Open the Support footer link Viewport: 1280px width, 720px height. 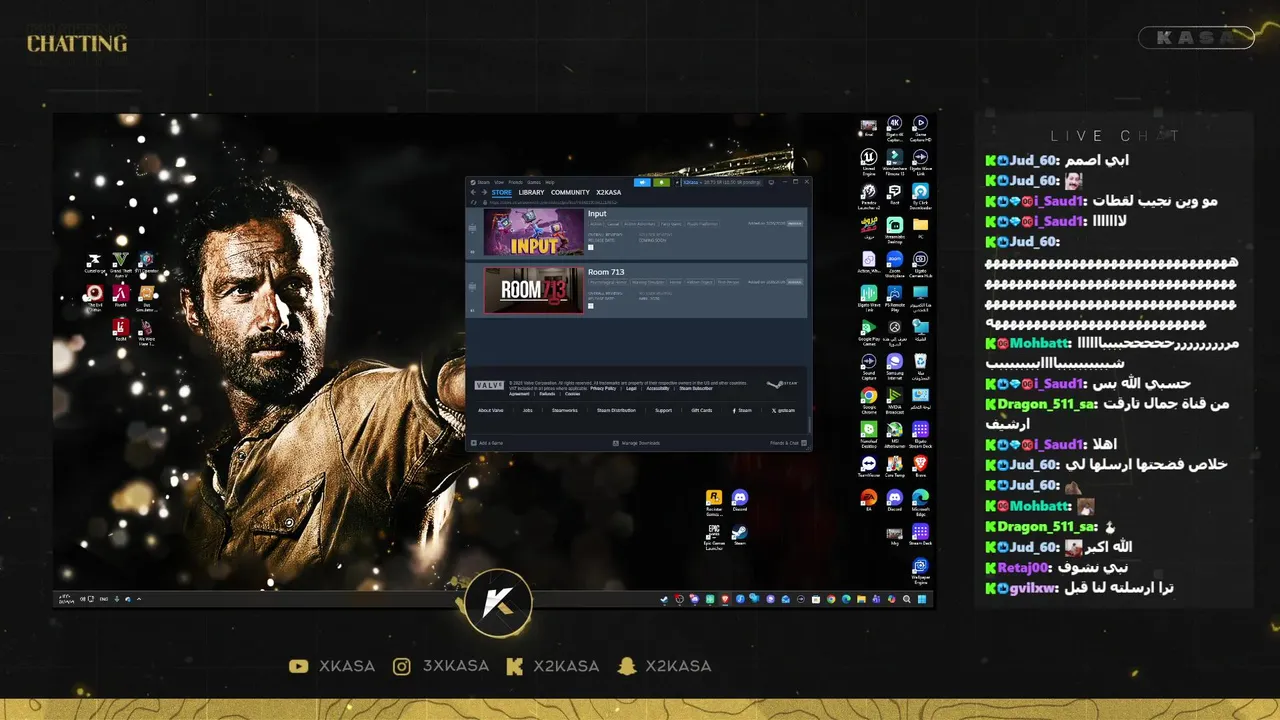pyautogui.click(x=664, y=410)
